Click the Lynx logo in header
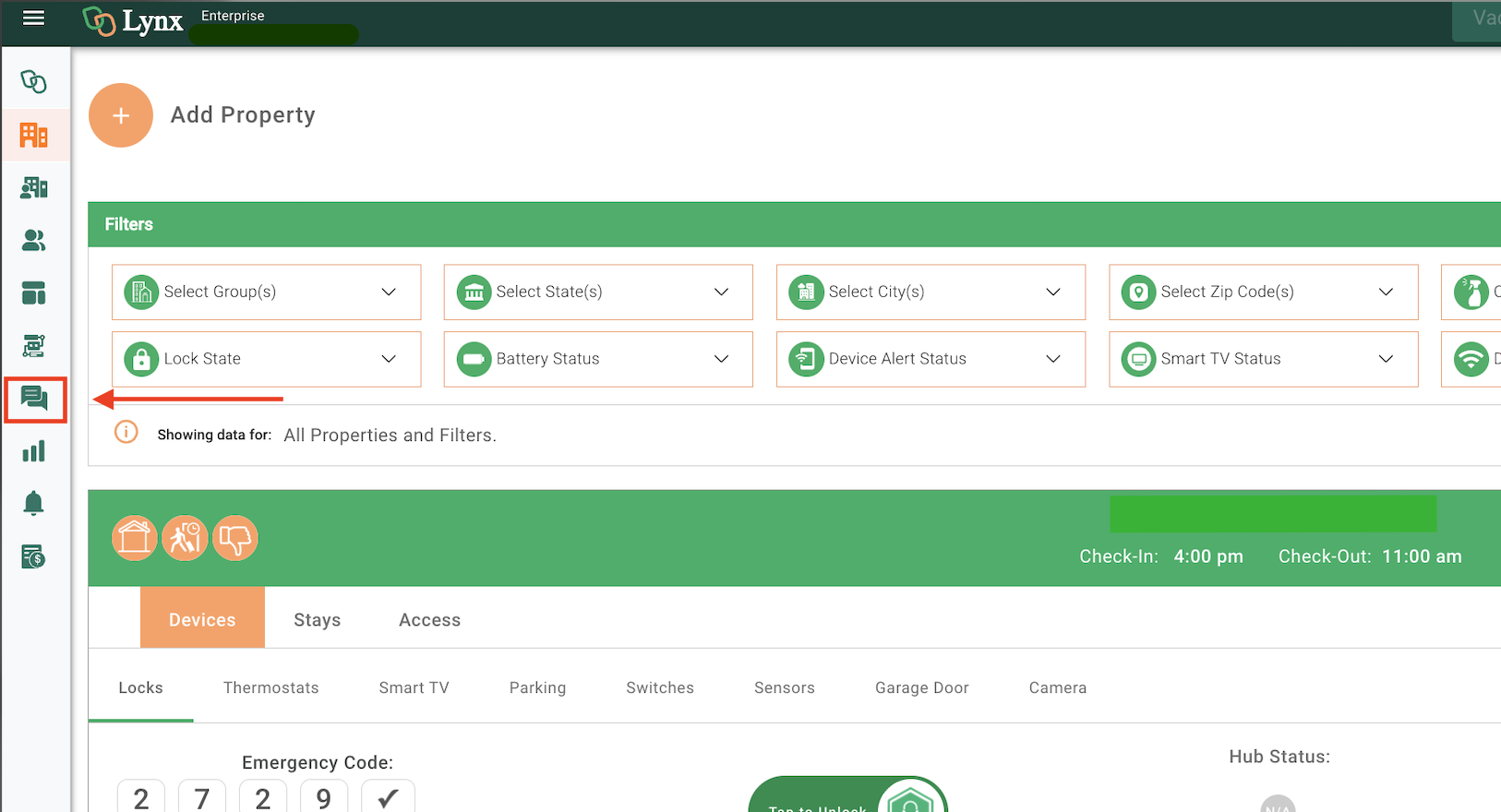This screenshot has width=1501, height=812. coord(133,21)
